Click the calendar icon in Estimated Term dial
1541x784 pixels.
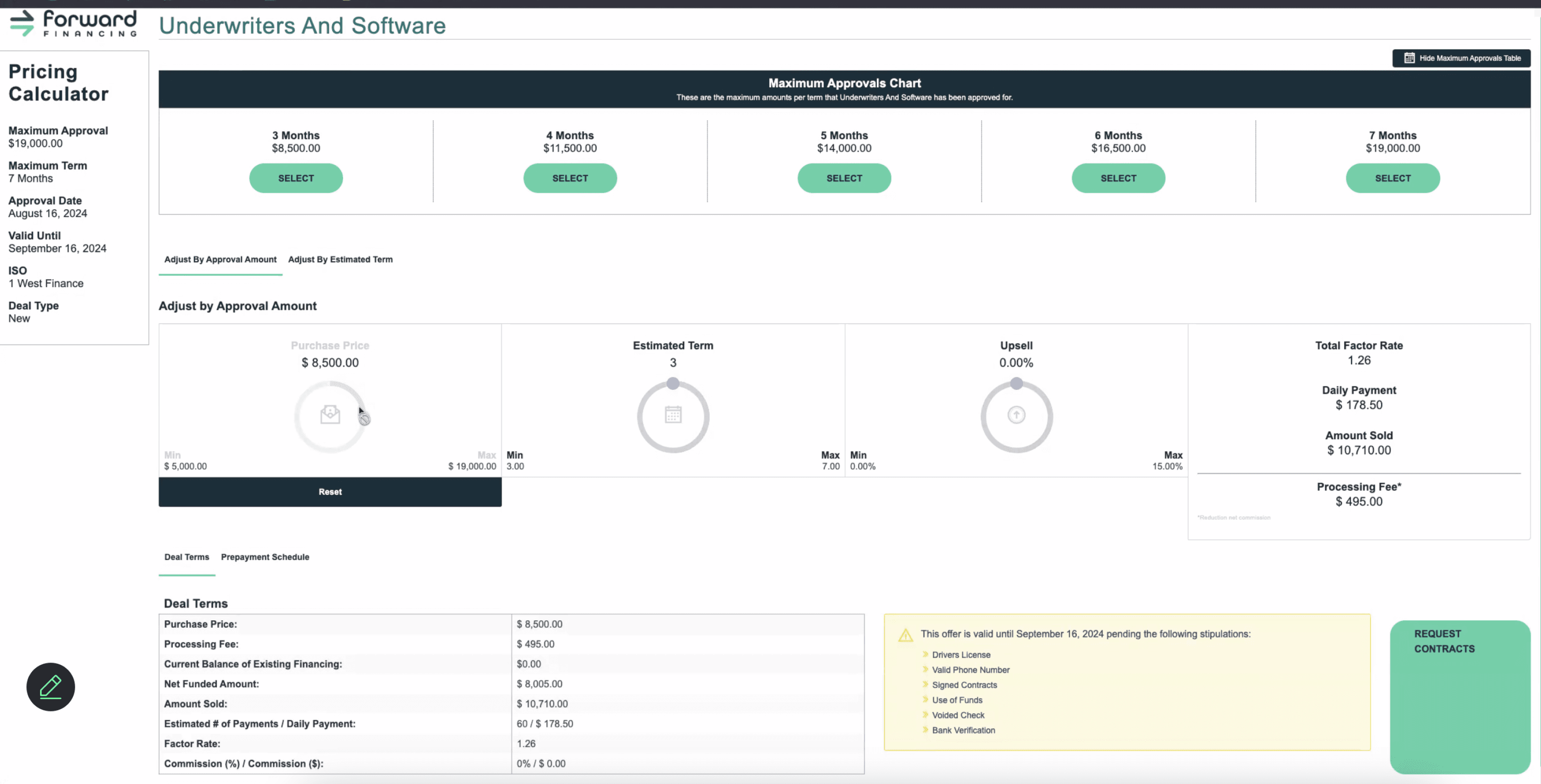(673, 414)
